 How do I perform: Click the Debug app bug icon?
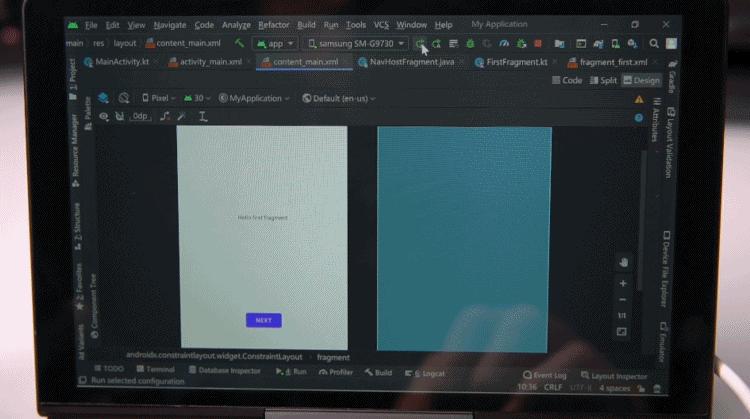coord(470,44)
